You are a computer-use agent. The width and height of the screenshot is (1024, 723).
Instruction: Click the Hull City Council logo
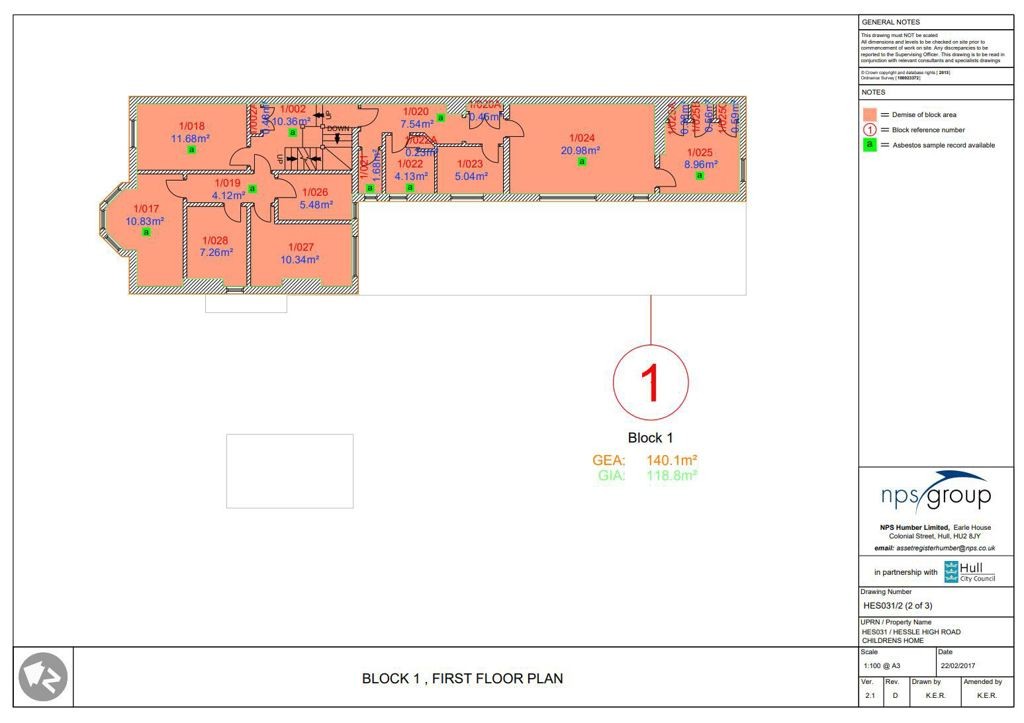click(x=969, y=572)
